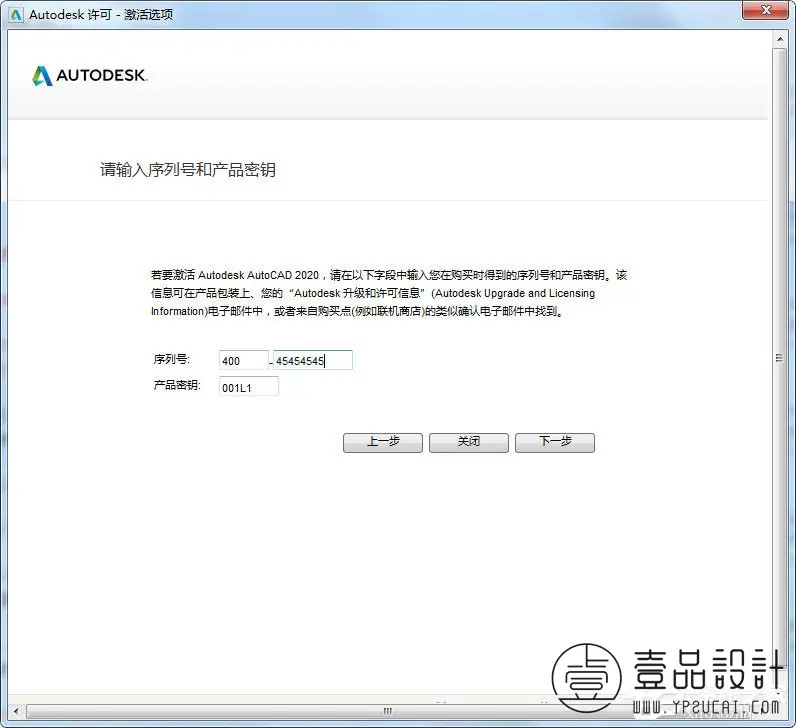Click the vertical scrollbar thumb

pyautogui.click(x=780, y=358)
